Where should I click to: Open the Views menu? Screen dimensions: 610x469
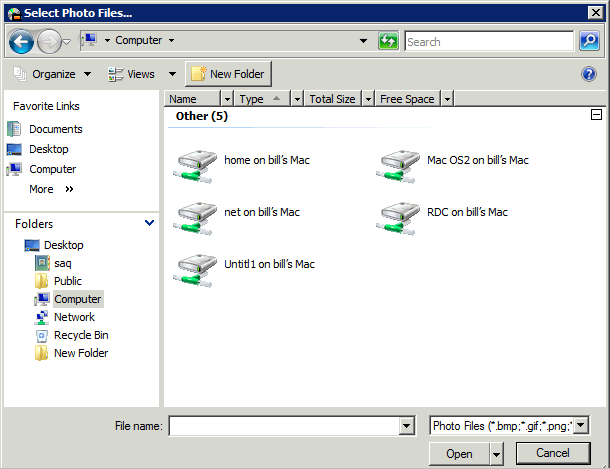(x=141, y=74)
